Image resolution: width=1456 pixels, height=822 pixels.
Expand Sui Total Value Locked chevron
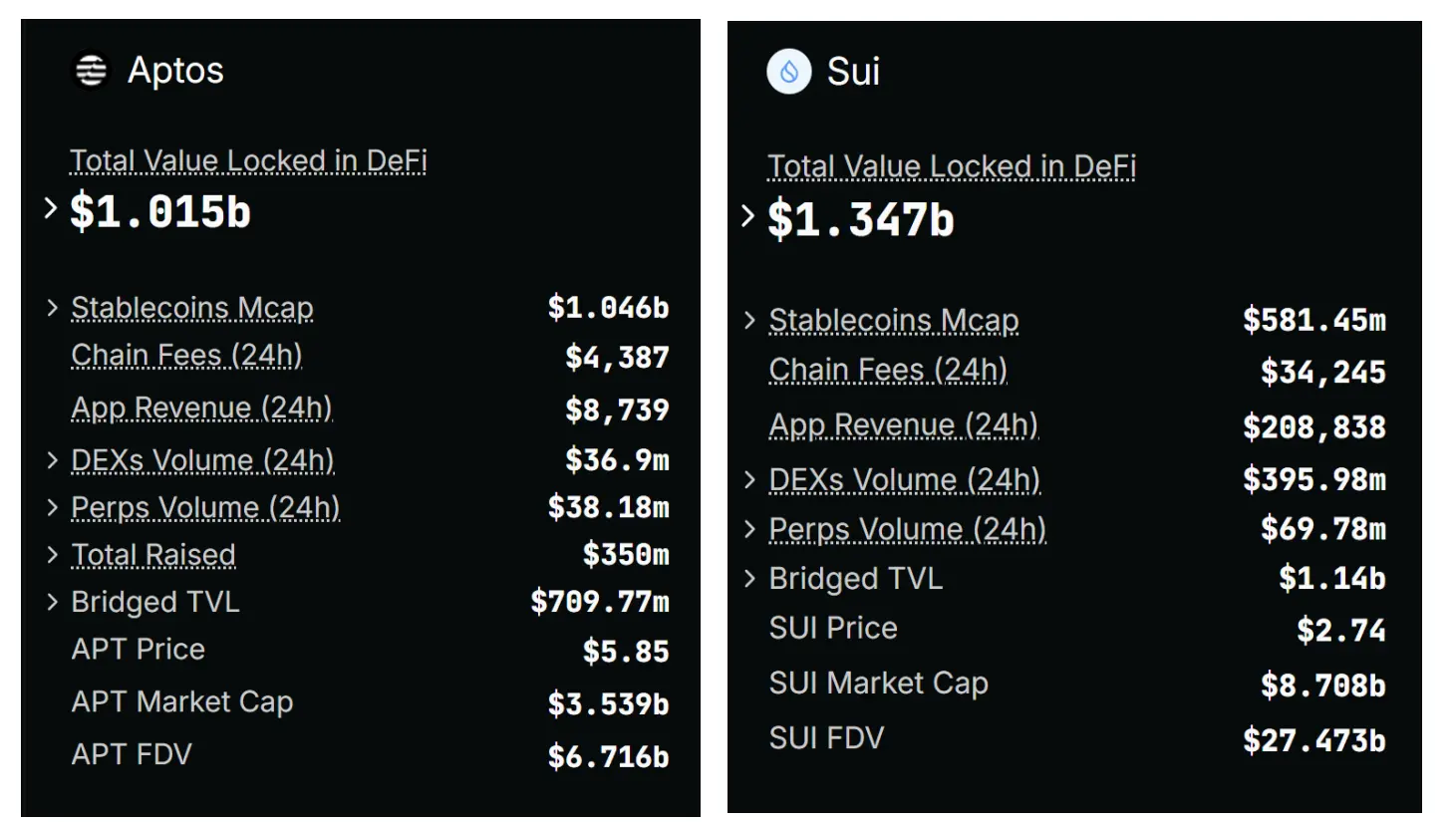point(748,215)
